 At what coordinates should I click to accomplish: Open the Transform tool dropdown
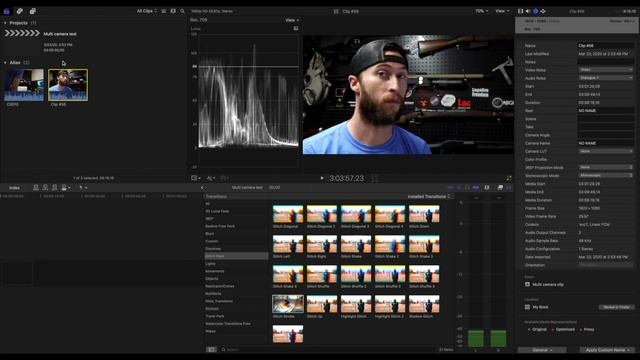click(196, 178)
